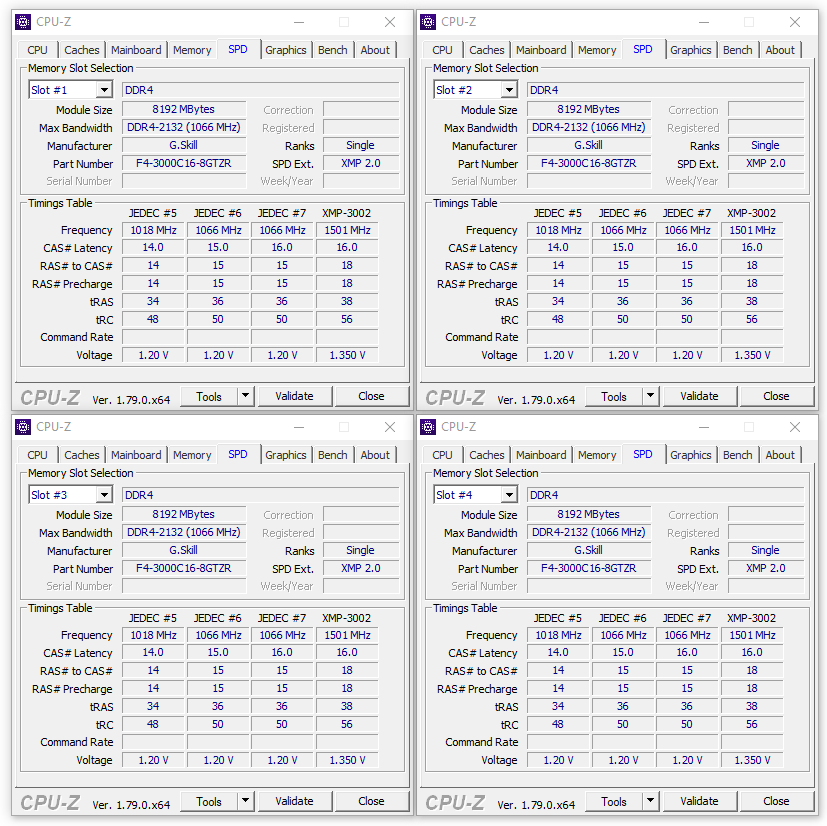This screenshot has height=826, width=827.
Task: Click Tools button in Slot #3 window
Action: coord(209,801)
